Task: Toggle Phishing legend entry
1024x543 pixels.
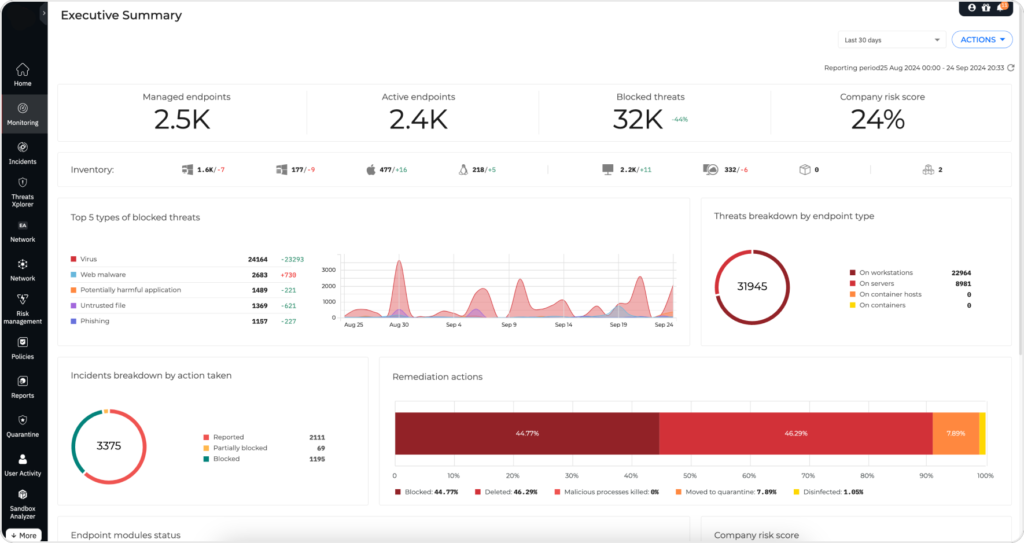Action: pos(90,321)
